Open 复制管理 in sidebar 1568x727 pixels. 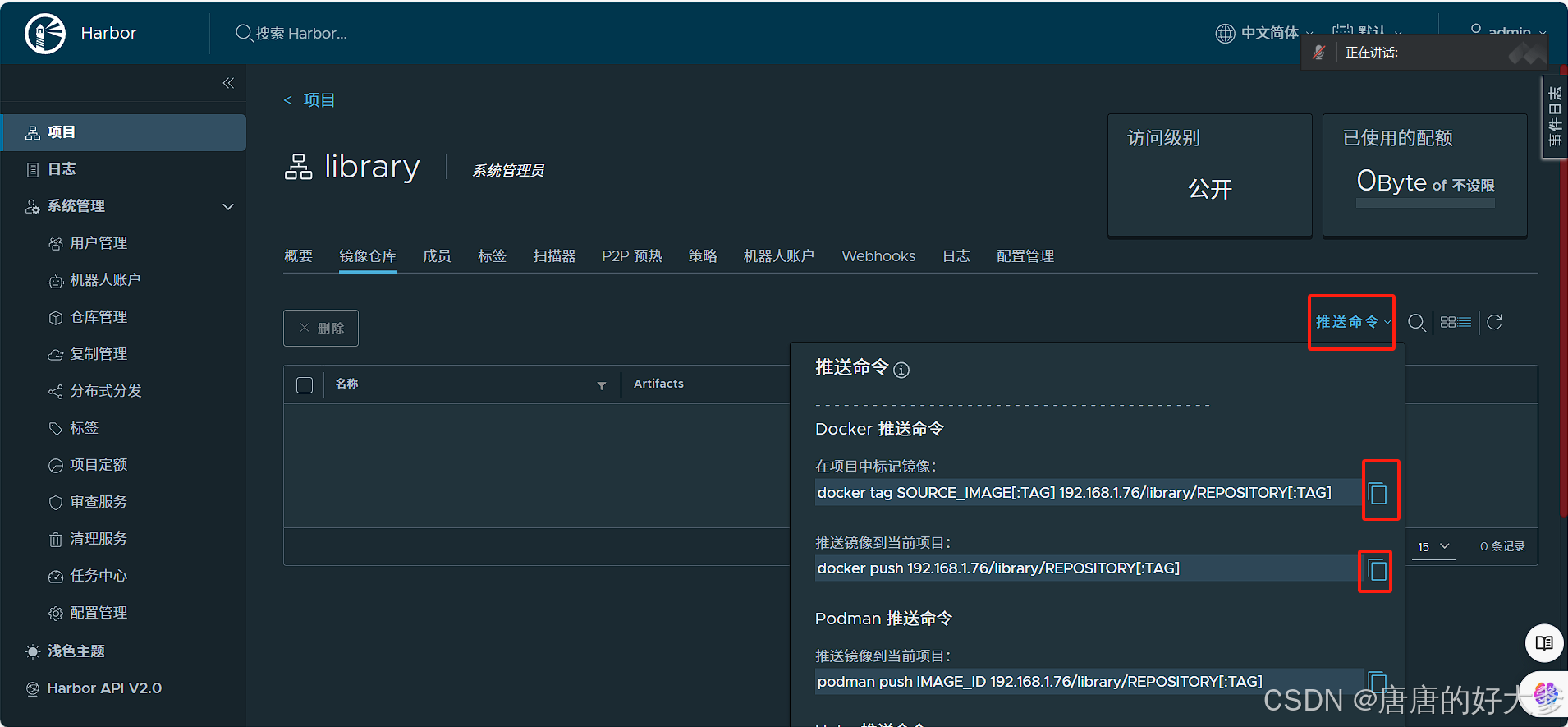[x=99, y=354]
